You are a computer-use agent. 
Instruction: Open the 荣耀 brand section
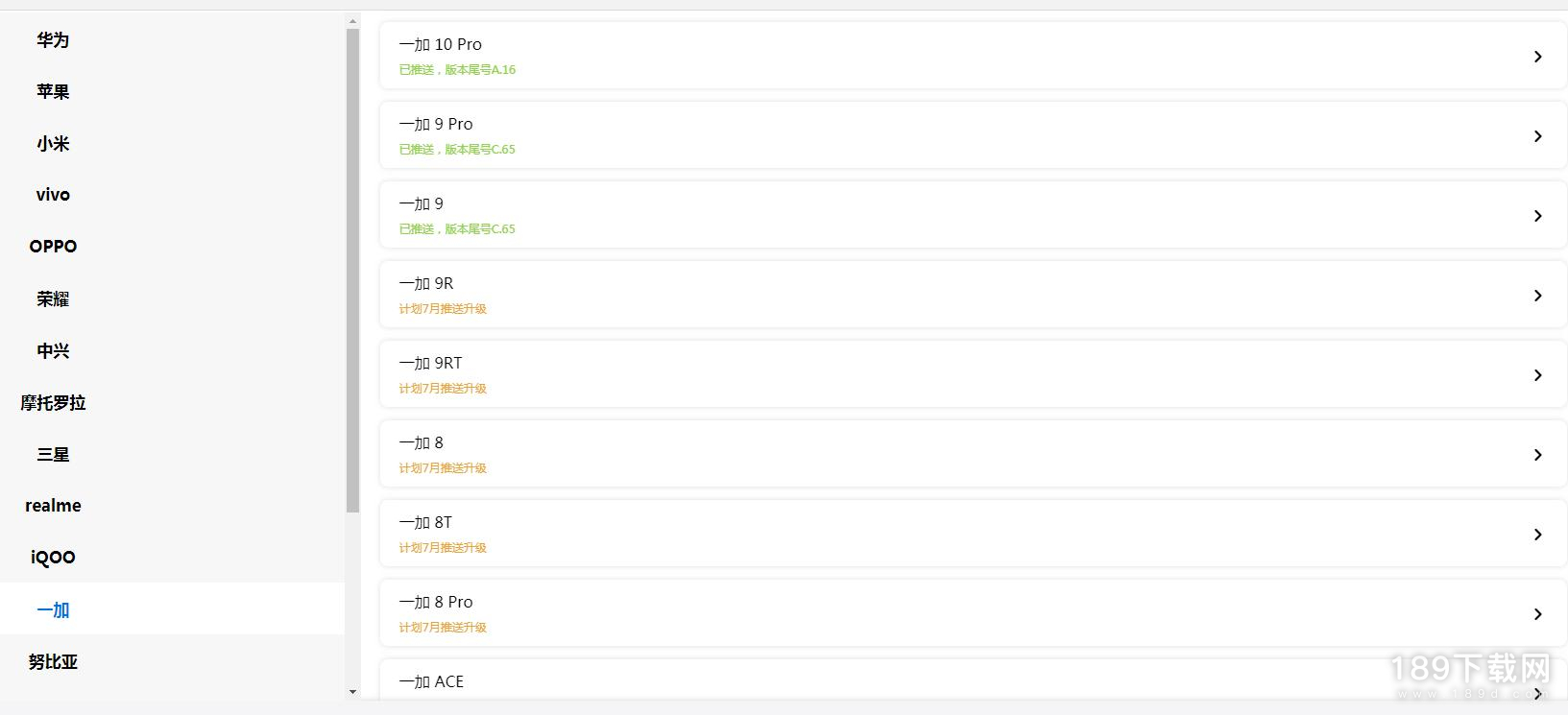tap(53, 299)
